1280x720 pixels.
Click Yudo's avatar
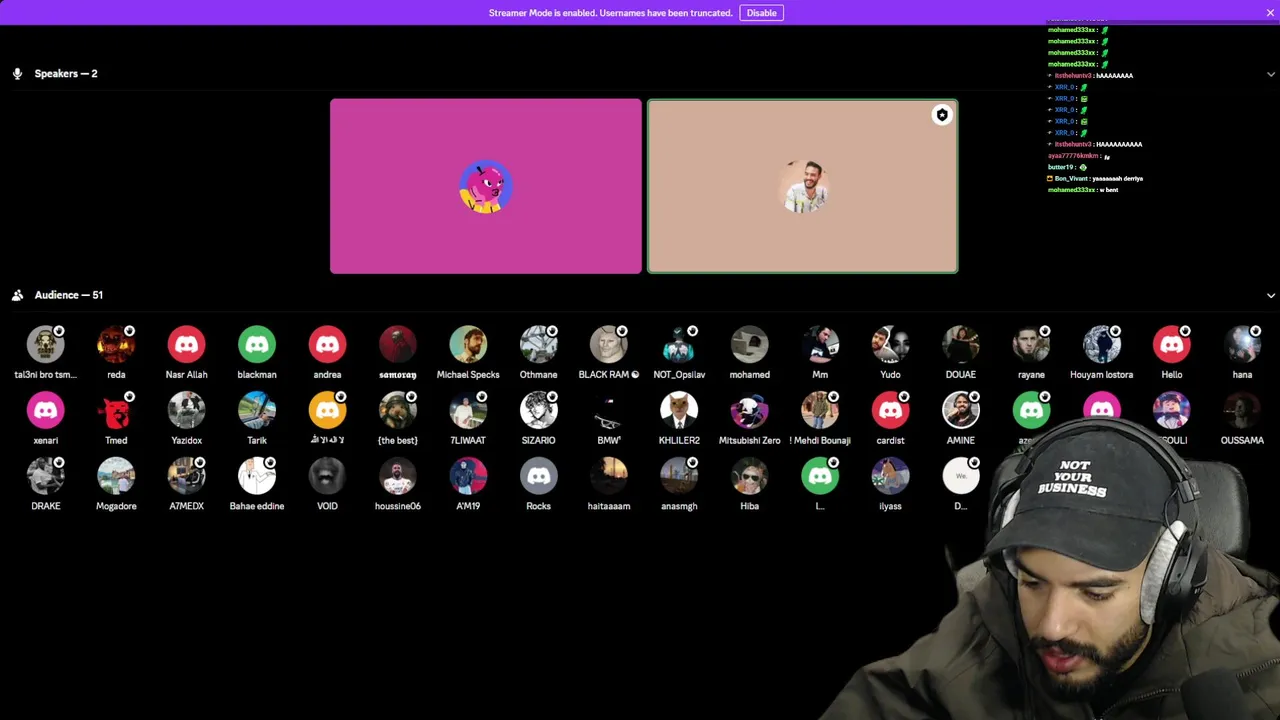tap(890, 345)
